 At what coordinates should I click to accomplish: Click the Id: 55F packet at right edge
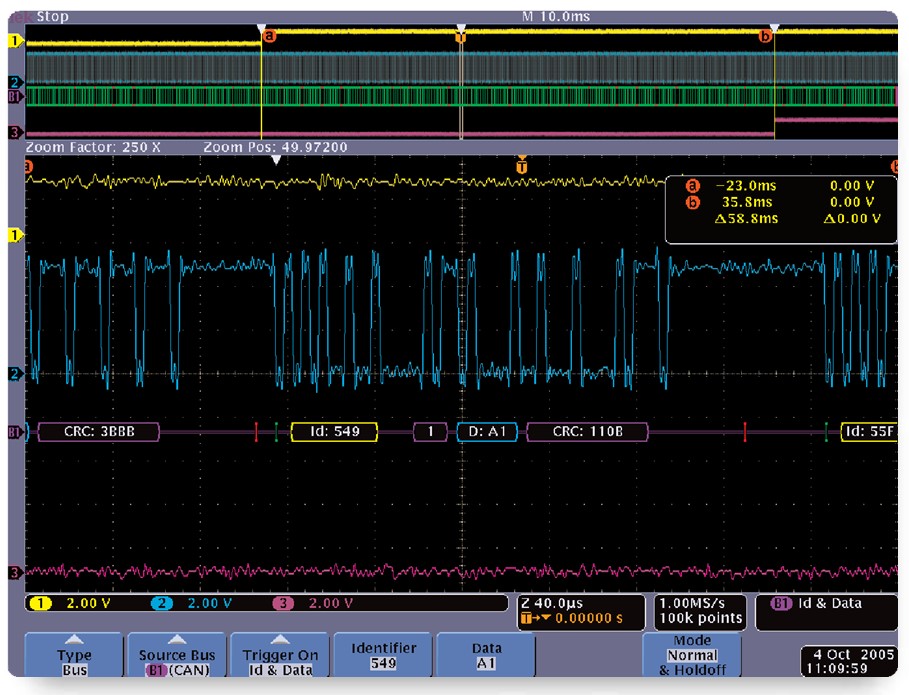click(x=867, y=432)
